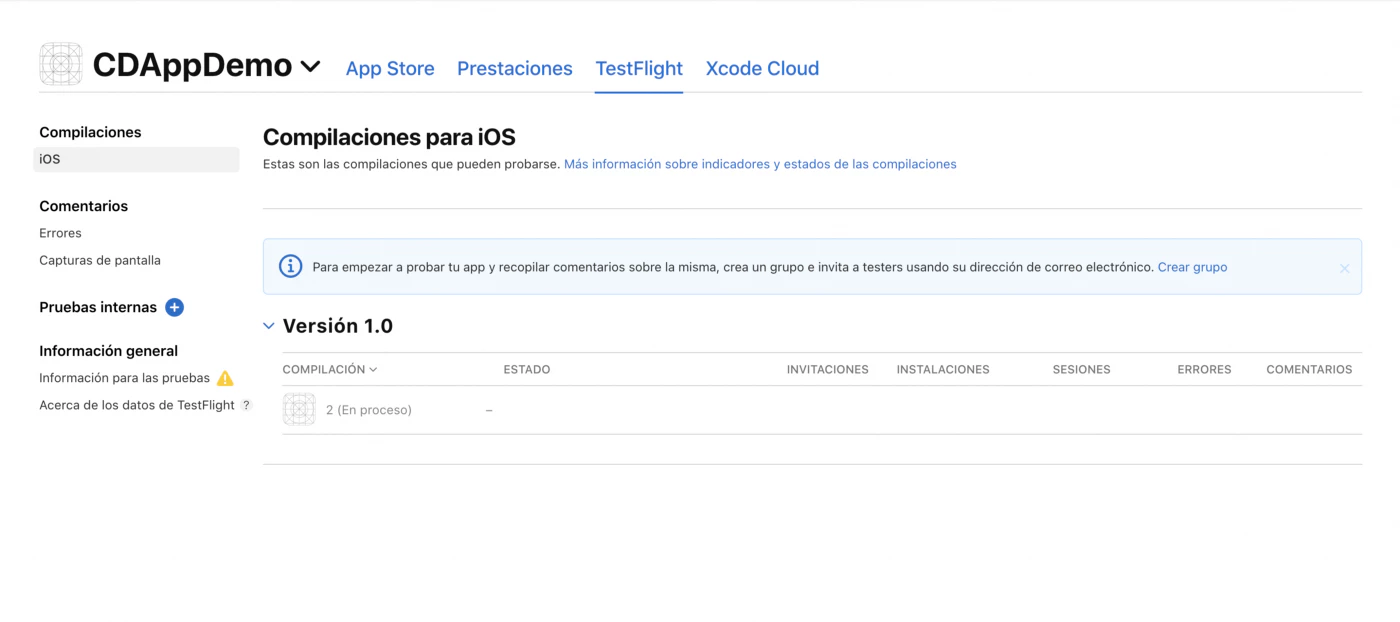Select Capturas de pantalla in sidebar
Viewport: 1400px width, 622px height.
(x=100, y=259)
